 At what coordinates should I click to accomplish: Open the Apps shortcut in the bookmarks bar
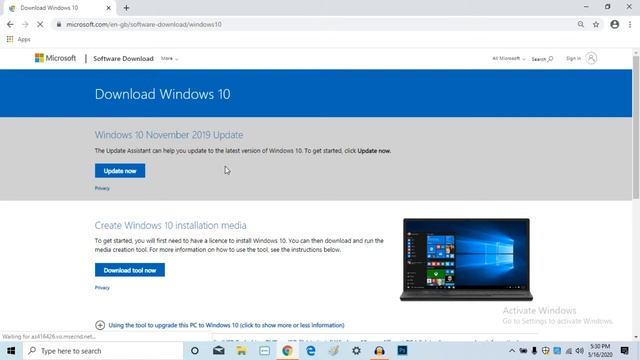(x=18, y=39)
